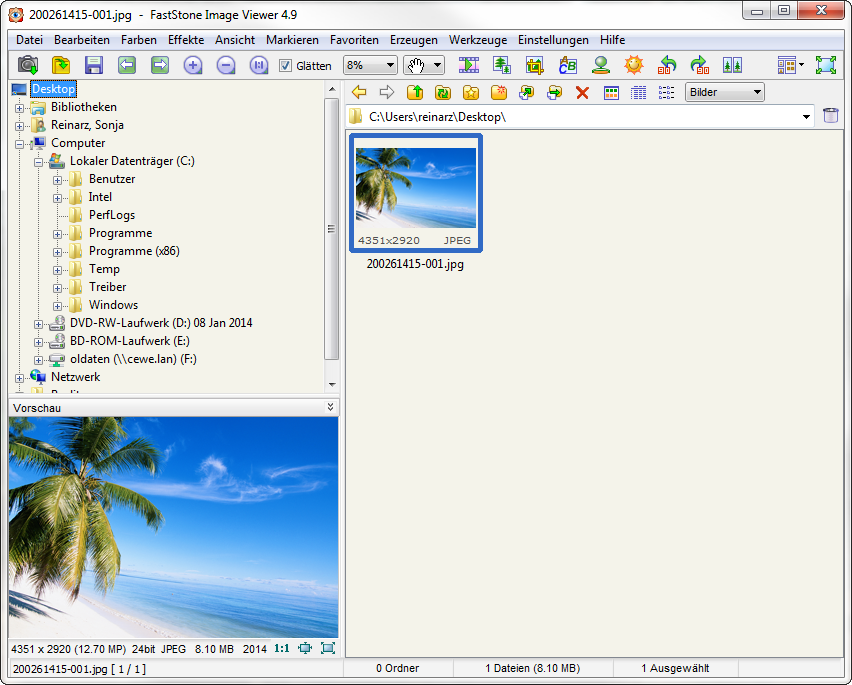Image resolution: width=852 pixels, height=685 pixels.
Task: Click the Zoom In magnifier icon
Action: 193,65
